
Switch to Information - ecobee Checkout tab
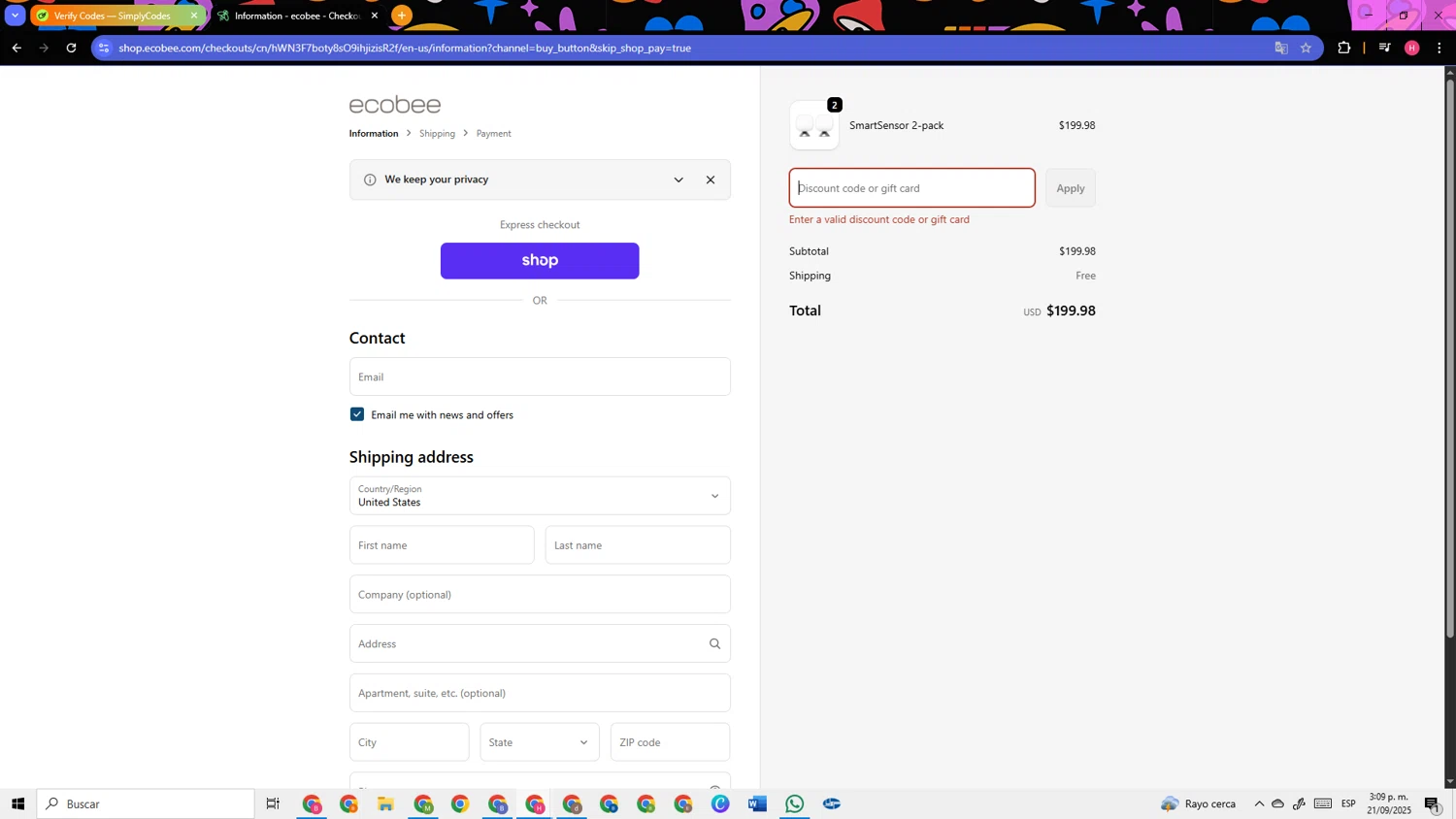coord(297,16)
